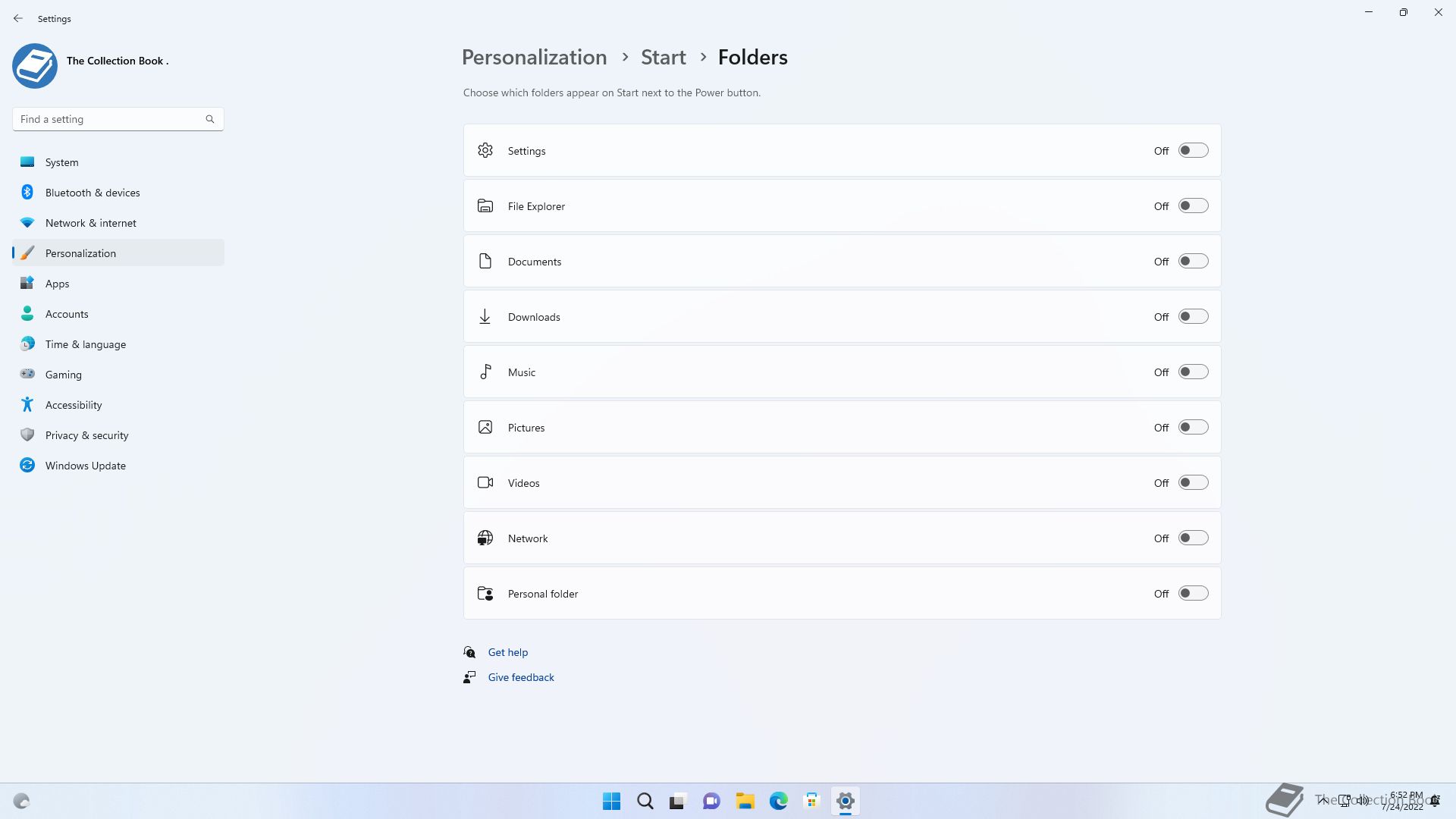Image resolution: width=1456 pixels, height=819 pixels.
Task: Select Windows Update in the sidebar
Action: (85, 466)
